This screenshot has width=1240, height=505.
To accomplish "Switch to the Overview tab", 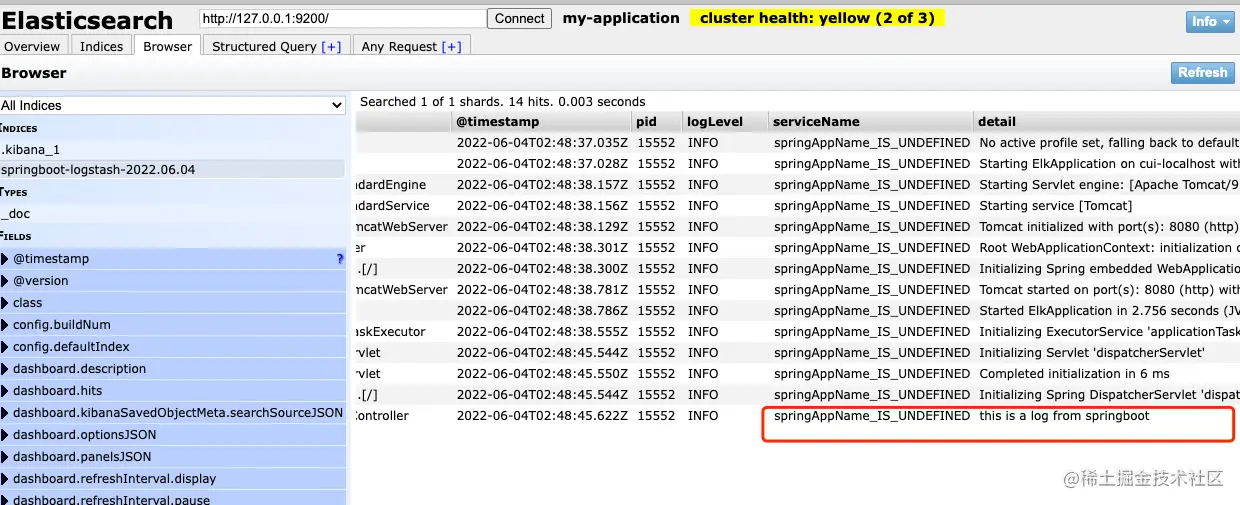I will pyautogui.click(x=33, y=46).
